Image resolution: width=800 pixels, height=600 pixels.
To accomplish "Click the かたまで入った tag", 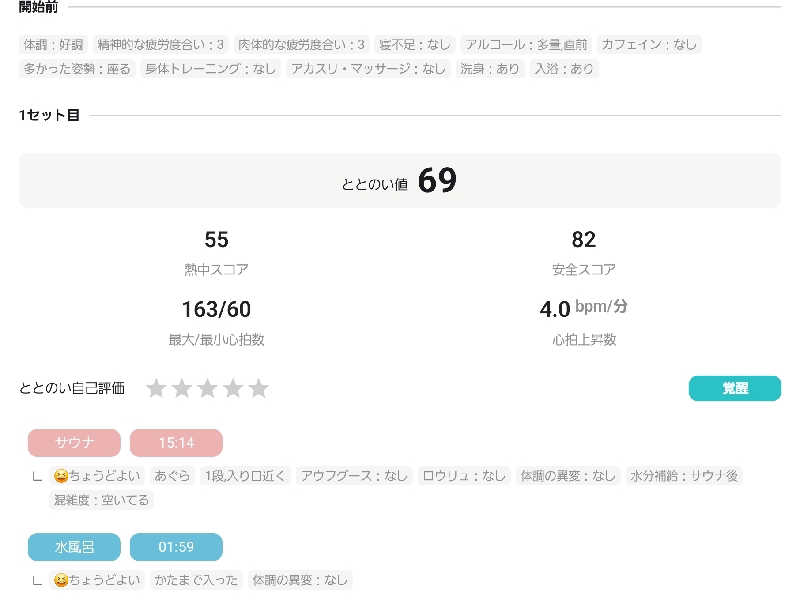I will tap(196, 580).
